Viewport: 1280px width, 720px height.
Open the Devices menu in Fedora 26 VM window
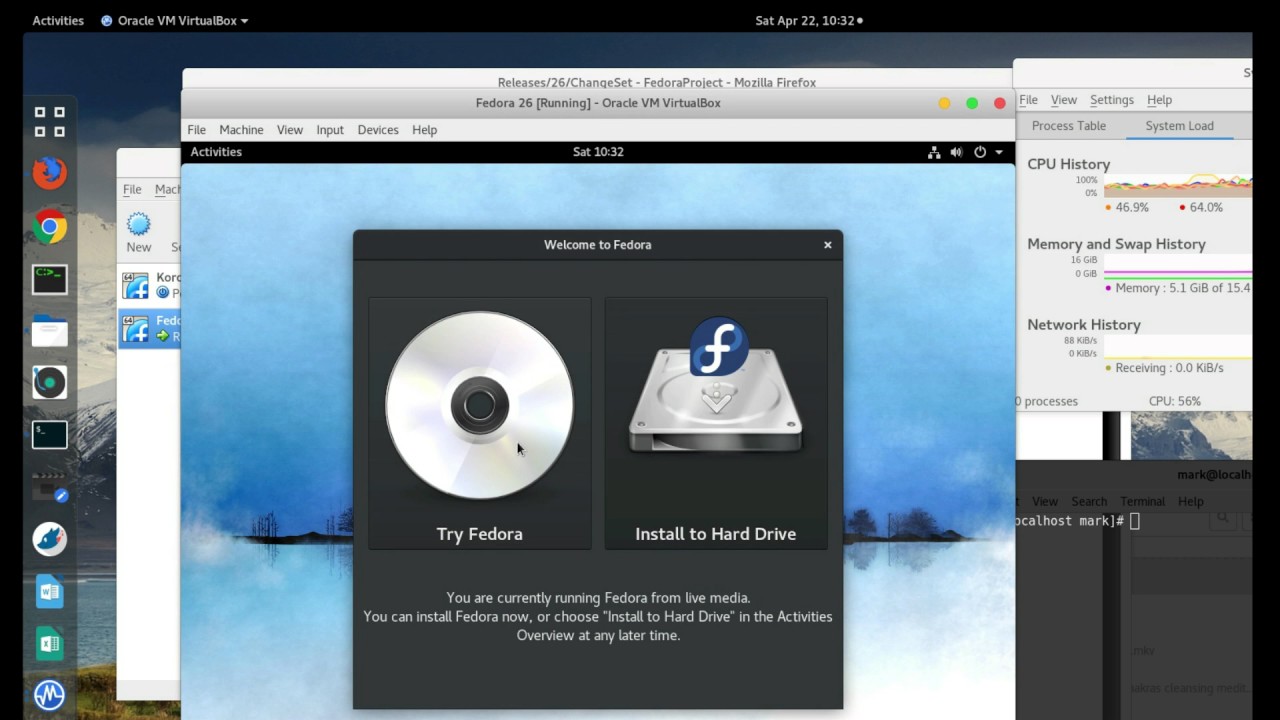pyautogui.click(x=378, y=130)
